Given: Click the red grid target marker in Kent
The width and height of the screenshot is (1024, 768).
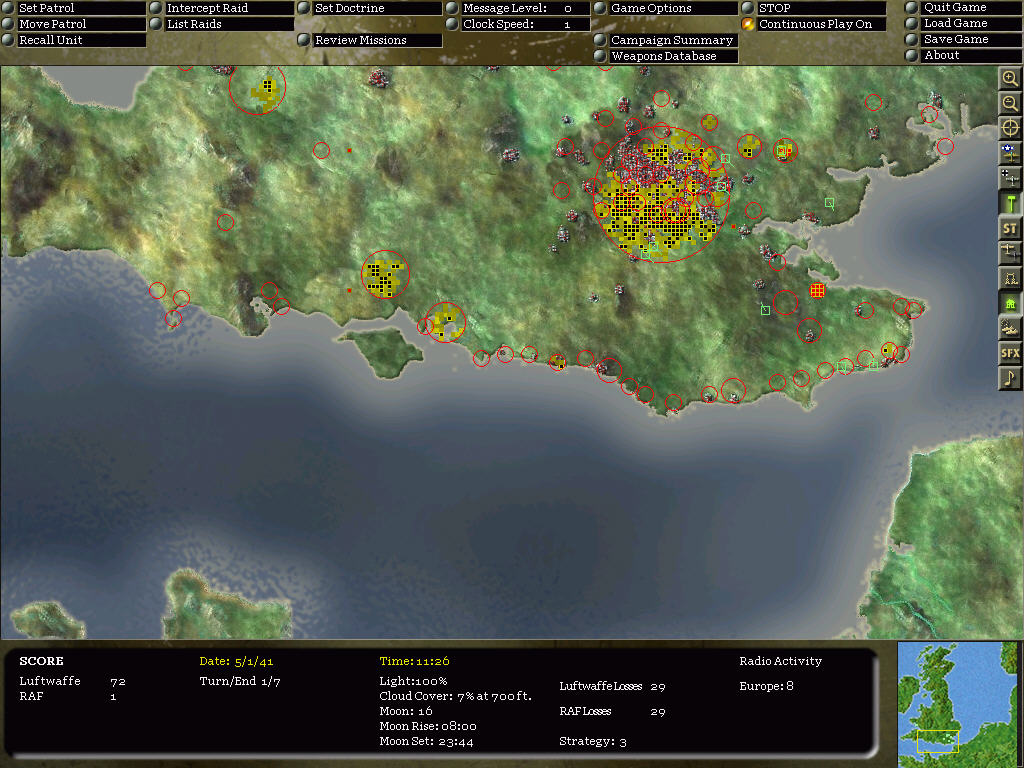Looking at the screenshot, I should pos(817,290).
